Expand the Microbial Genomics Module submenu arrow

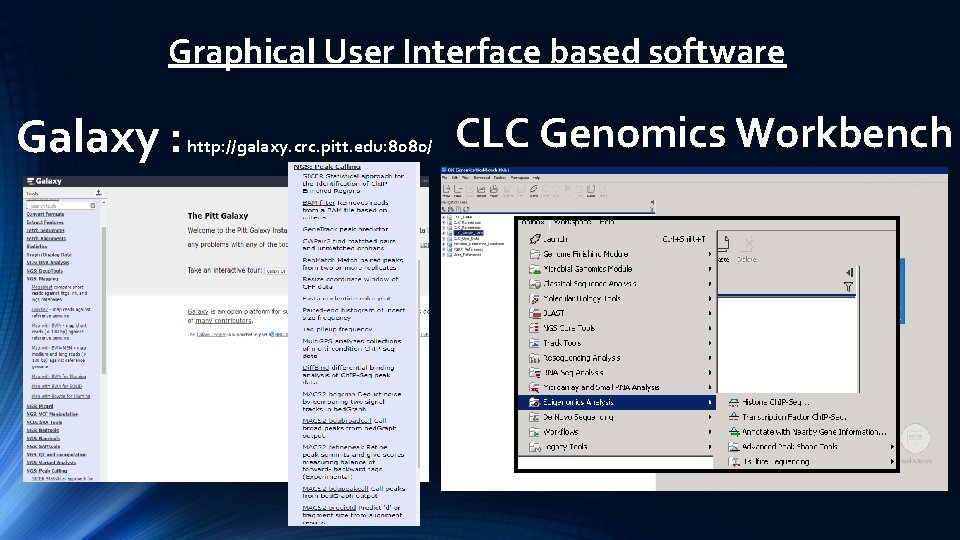(710, 269)
